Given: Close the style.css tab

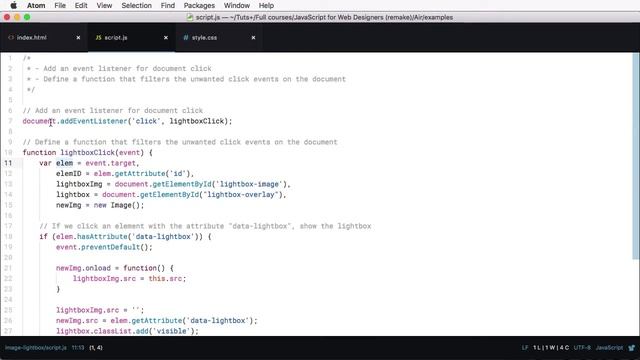Looking at the screenshot, I should coord(253,38).
